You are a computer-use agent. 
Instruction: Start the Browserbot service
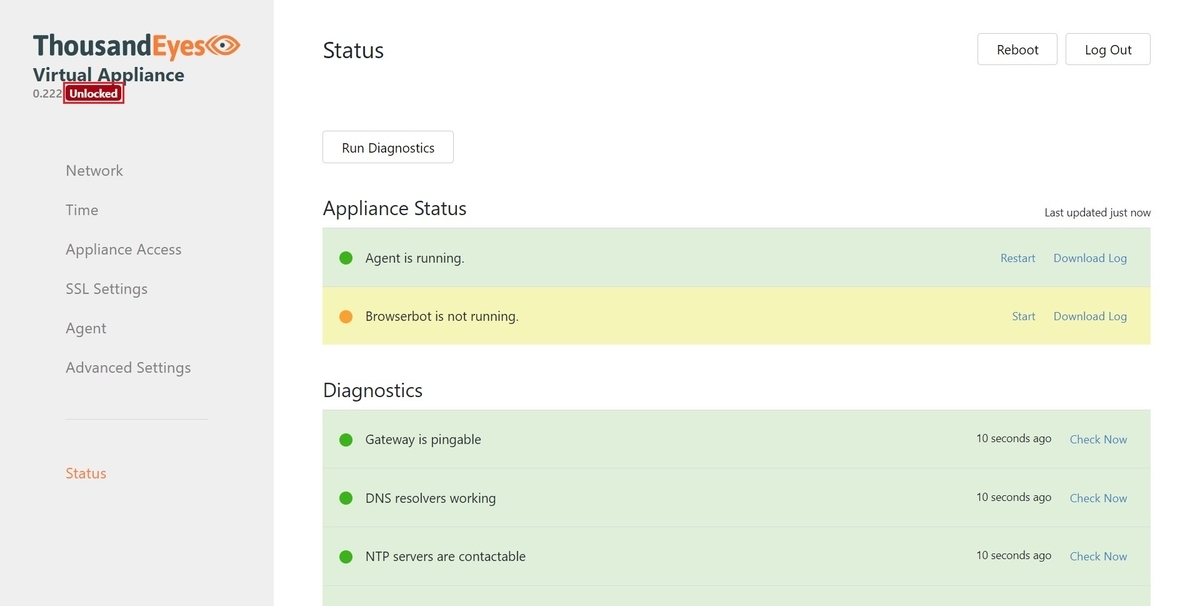click(x=1022, y=315)
